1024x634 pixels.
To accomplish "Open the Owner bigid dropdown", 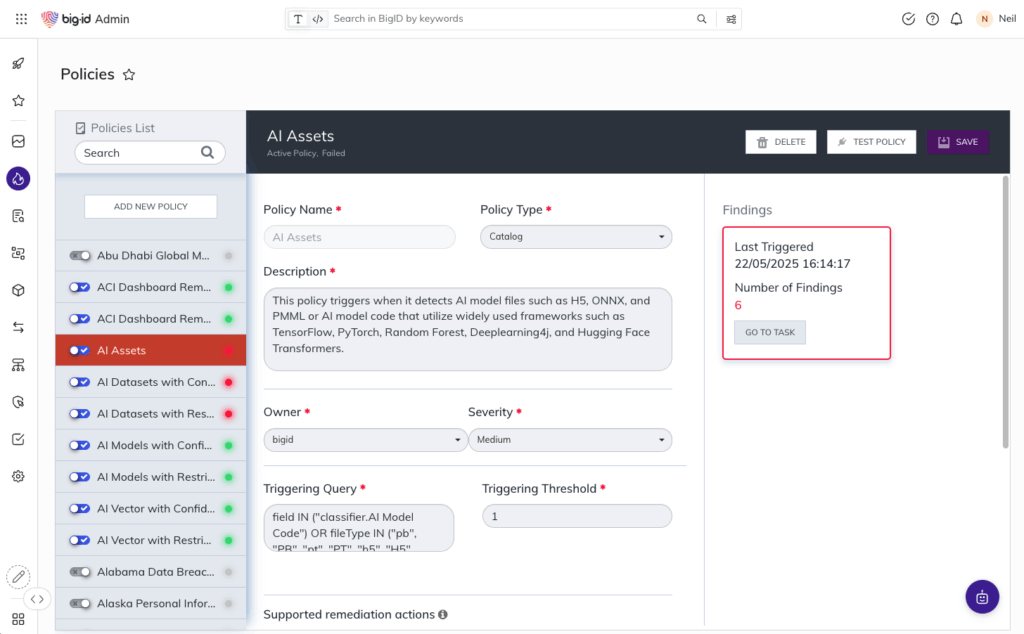I will (364, 440).
